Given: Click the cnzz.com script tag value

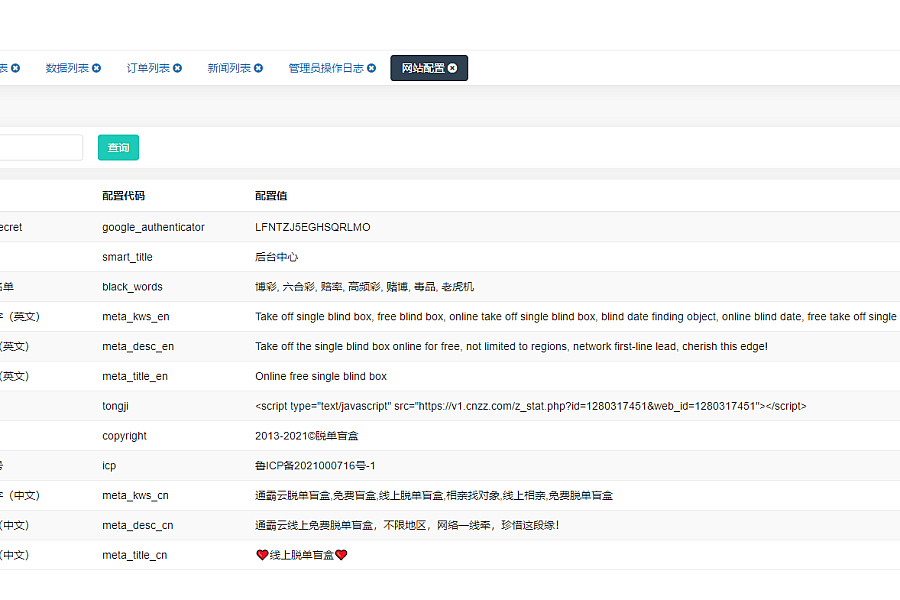Looking at the screenshot, I should click(531, 407).
